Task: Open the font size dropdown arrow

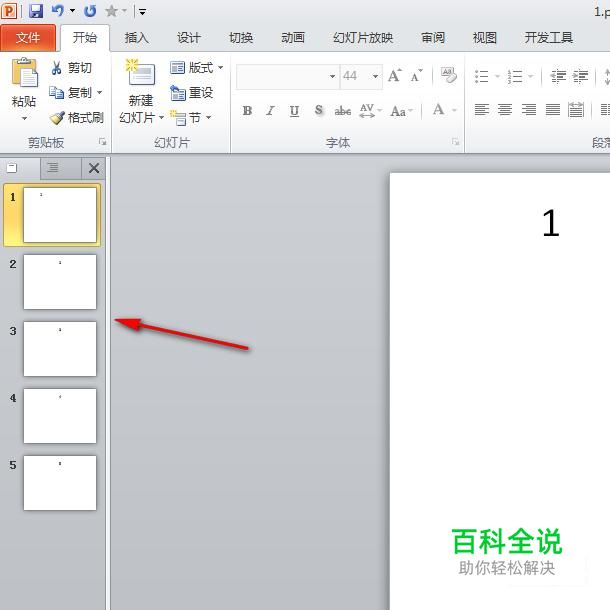Action: point(375,76)
